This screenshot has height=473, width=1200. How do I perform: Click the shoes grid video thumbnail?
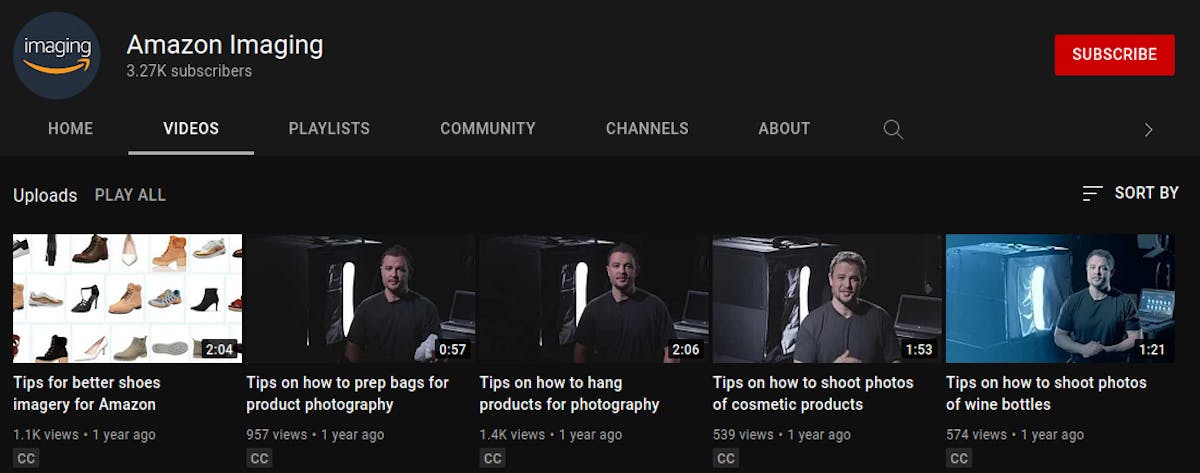(127, 298)
